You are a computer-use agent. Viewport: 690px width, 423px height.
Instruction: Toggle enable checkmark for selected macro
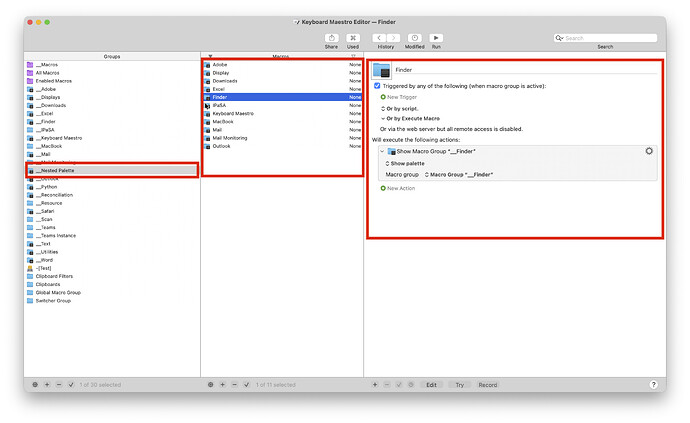tap(246, 384)
